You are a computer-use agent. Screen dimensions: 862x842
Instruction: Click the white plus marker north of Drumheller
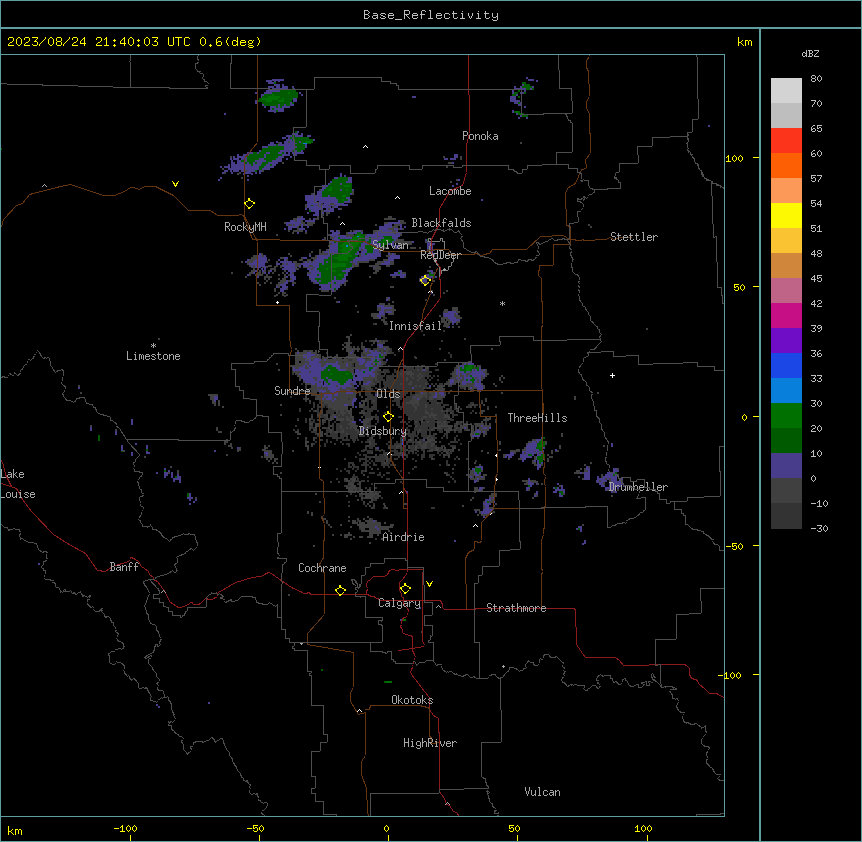coord(612,375)
